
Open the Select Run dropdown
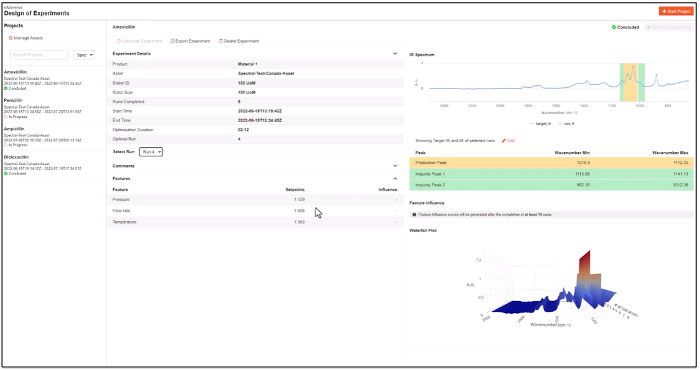[151, 152]
